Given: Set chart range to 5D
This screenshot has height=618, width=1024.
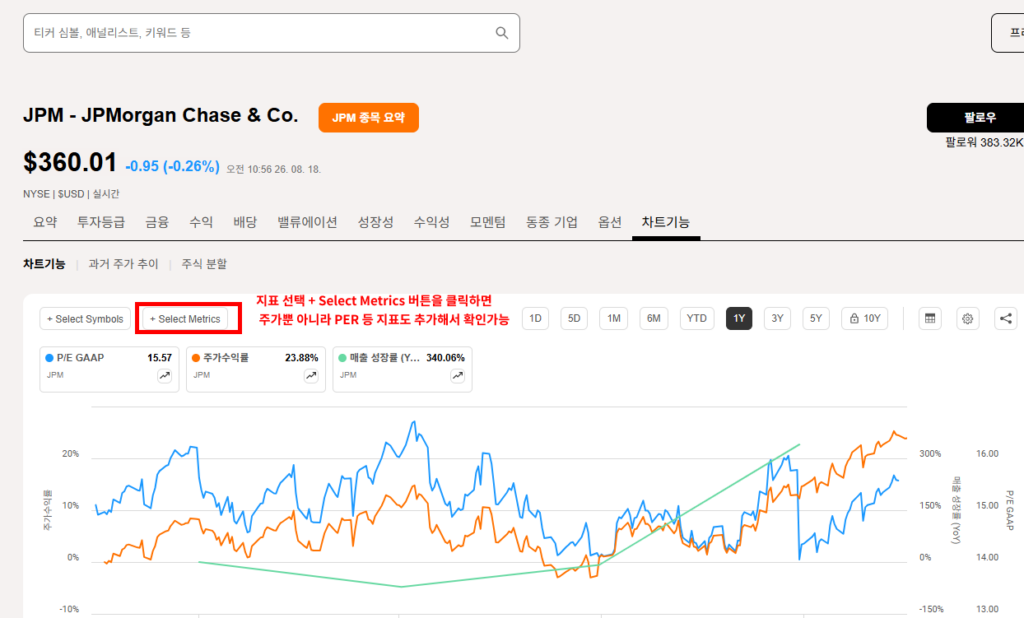Looking at the screenshot, I should pos(574,318).
